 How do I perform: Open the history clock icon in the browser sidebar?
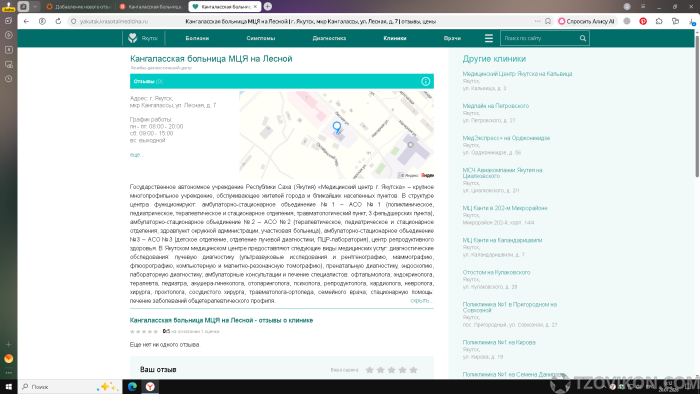coord(8,79)
